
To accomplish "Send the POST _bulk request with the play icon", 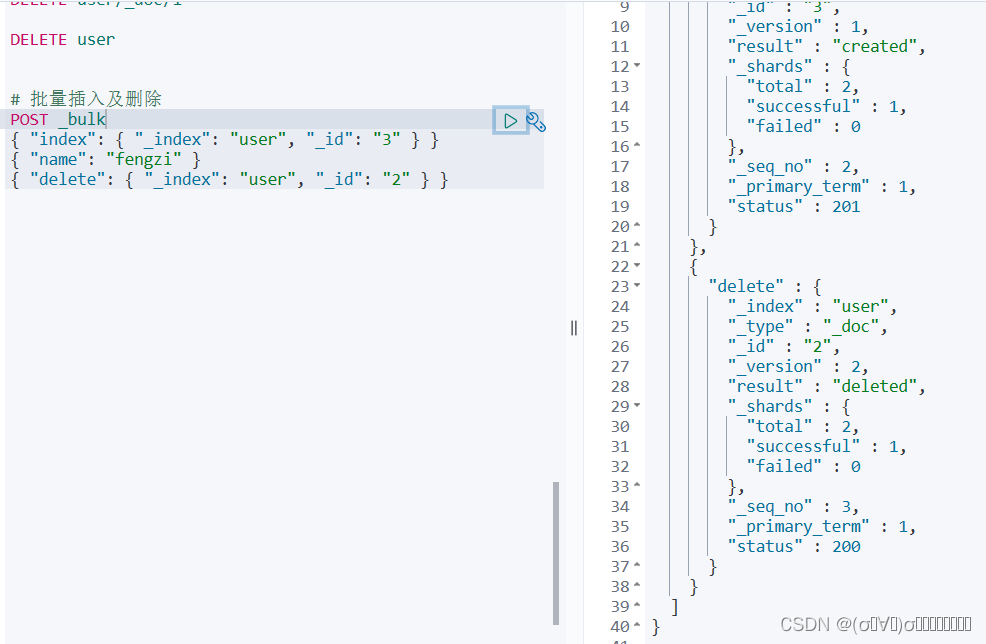I will 510,120.
